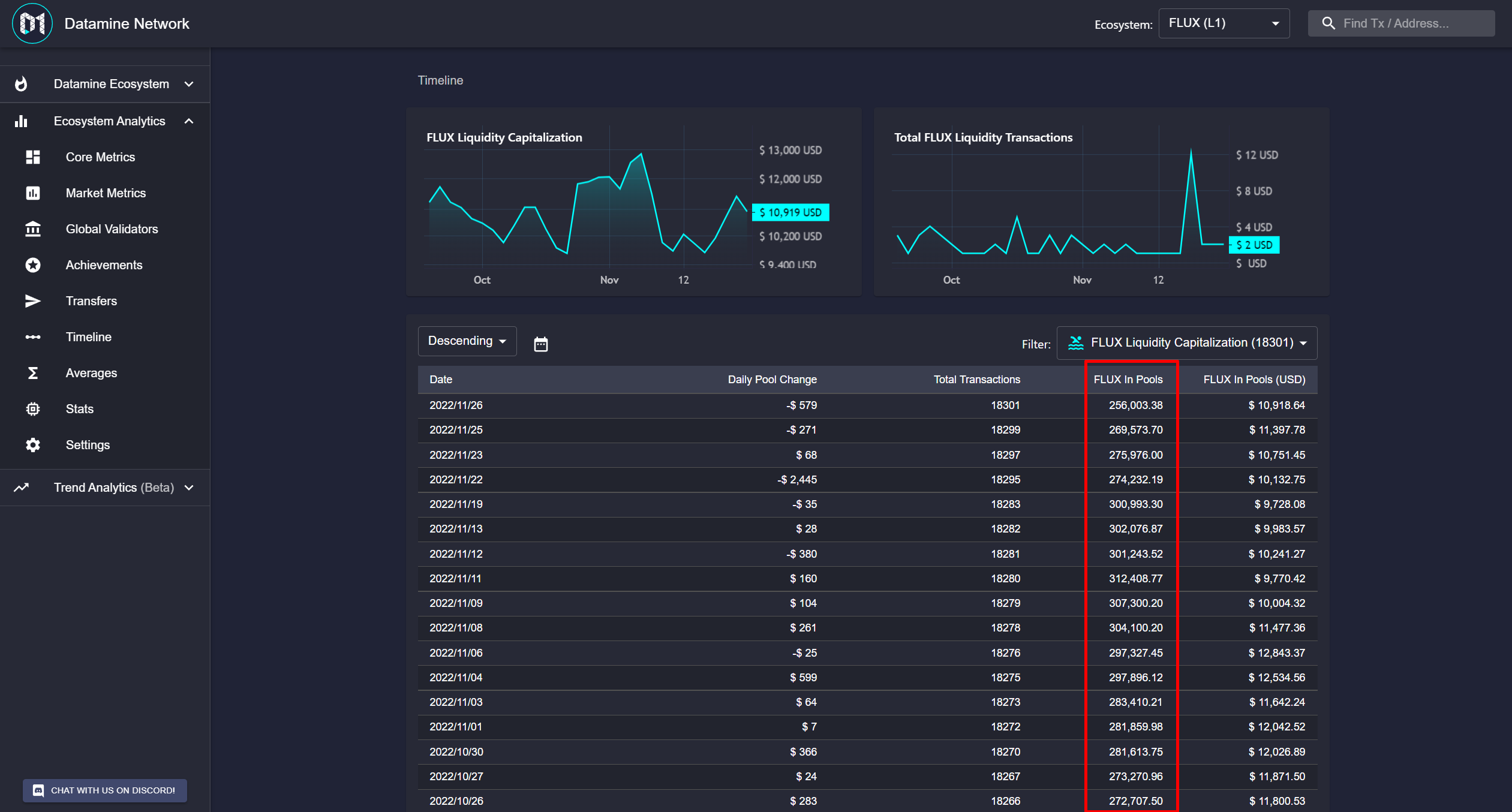Viewport: 1512px width, 812px height.
Task: Click the Timeline dots icon in sidebar
Action: pos(33,337)
